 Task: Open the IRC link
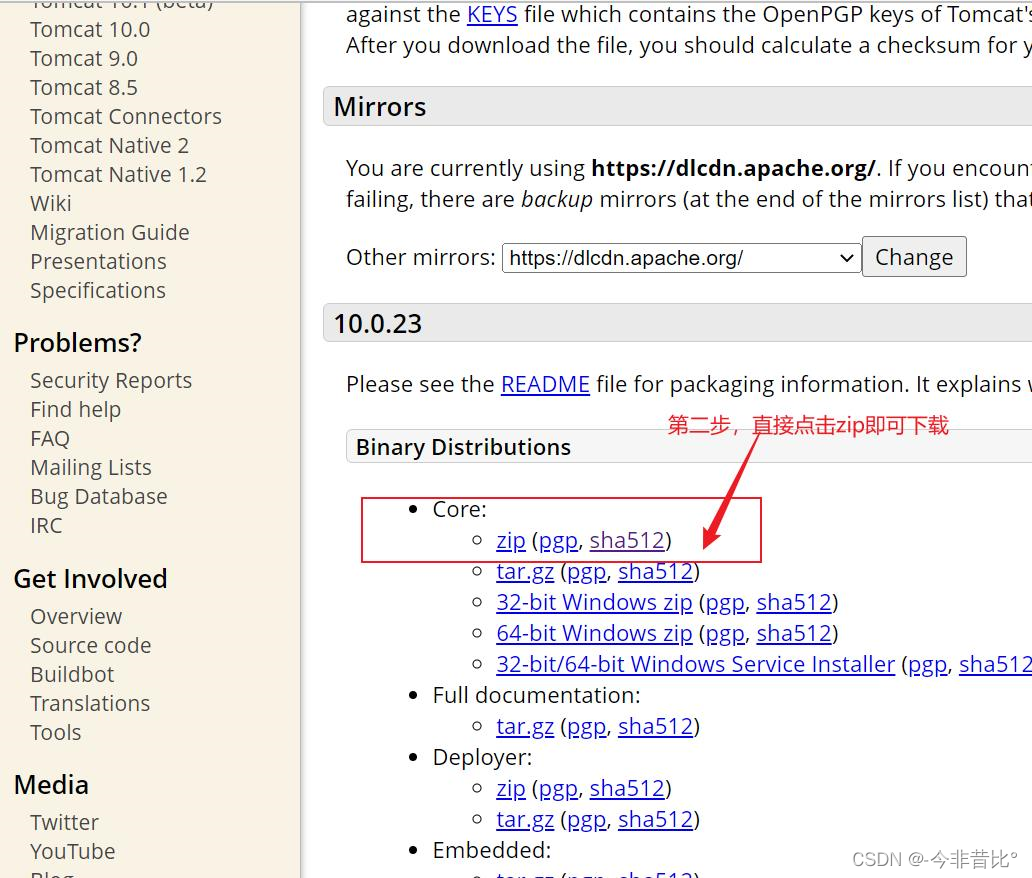pyautogui.click(x=46, y=525)
